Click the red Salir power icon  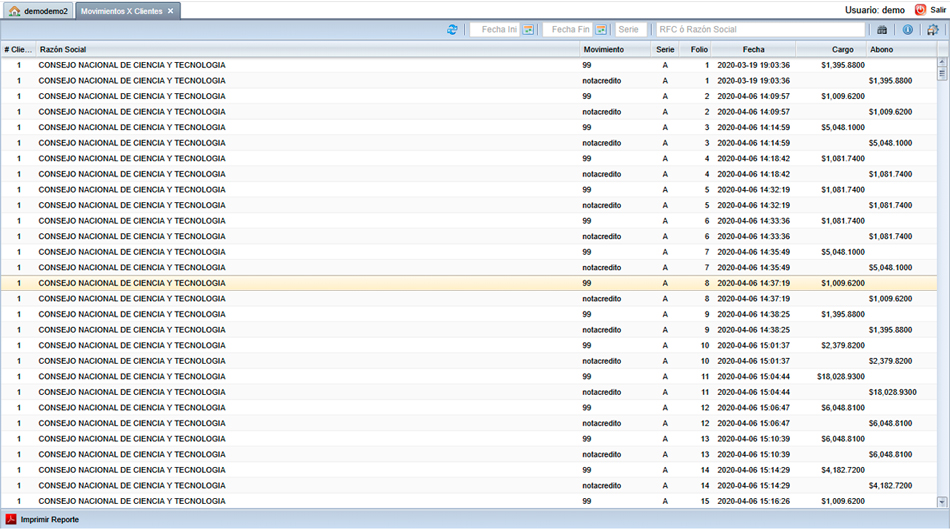pos(920,9)
